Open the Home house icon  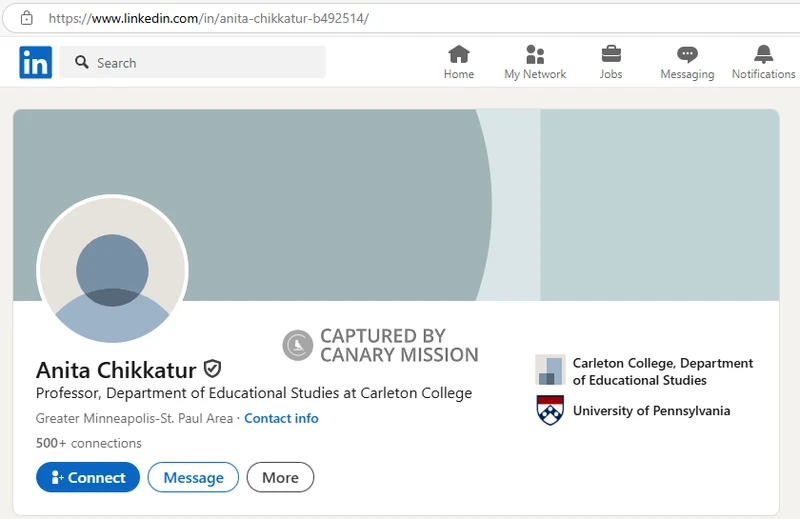tap(459, 54)
